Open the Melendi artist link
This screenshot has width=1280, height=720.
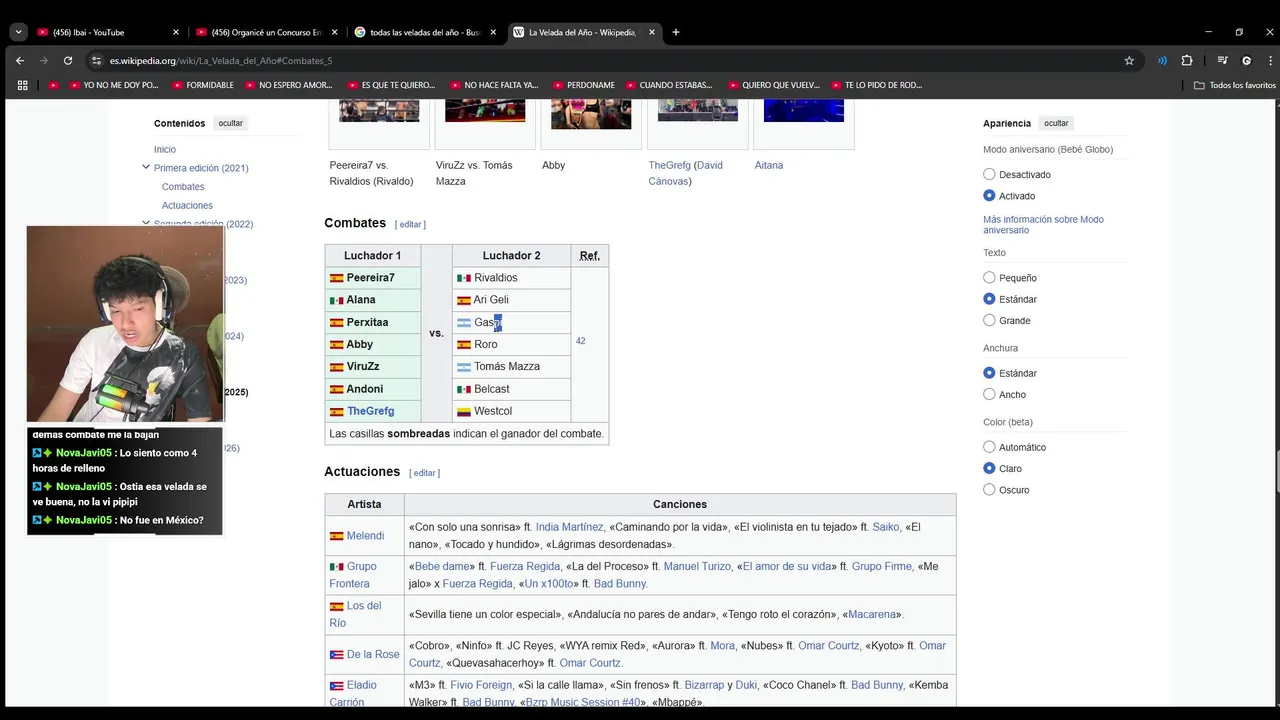365,536
